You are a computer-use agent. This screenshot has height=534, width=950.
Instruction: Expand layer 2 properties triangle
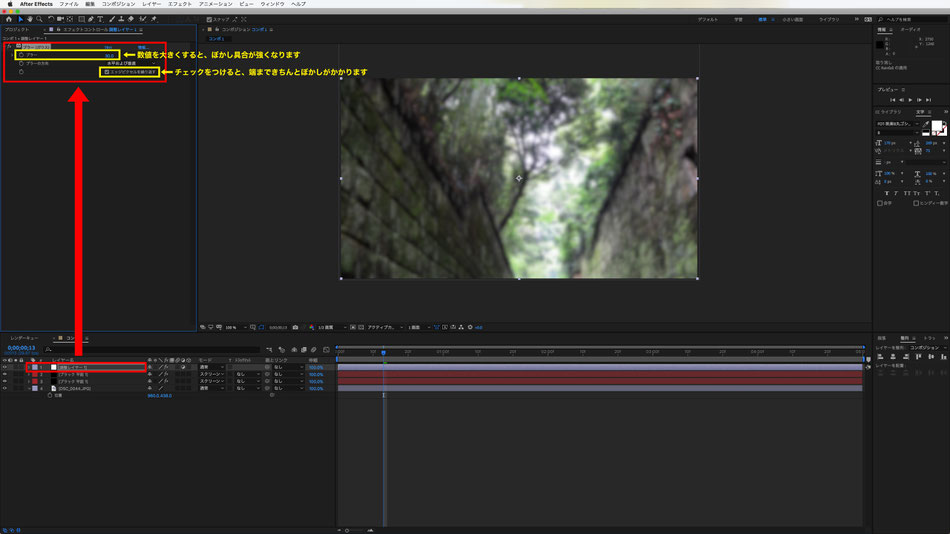coord(28,375)
